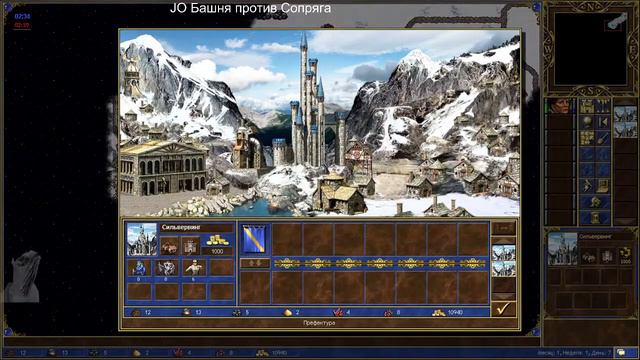Select top town thumbnail in adventure town list
The image size is (640, 360).
(625, 113)
